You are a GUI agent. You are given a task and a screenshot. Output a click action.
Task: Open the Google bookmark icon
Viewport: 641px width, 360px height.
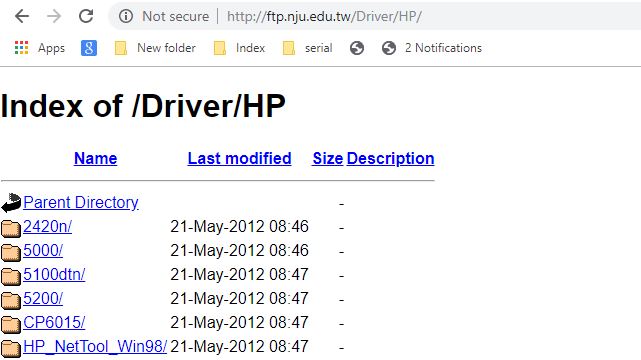[x=89, y=48]
